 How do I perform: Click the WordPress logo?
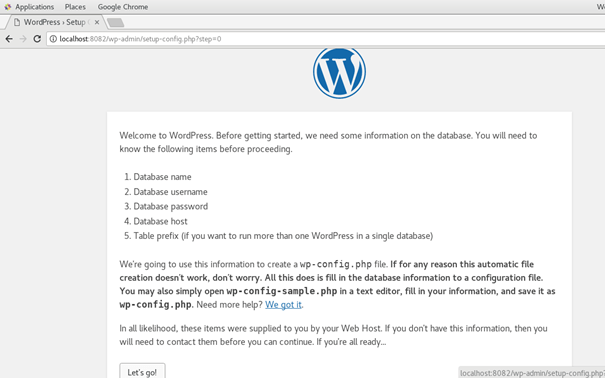point(339,72)
